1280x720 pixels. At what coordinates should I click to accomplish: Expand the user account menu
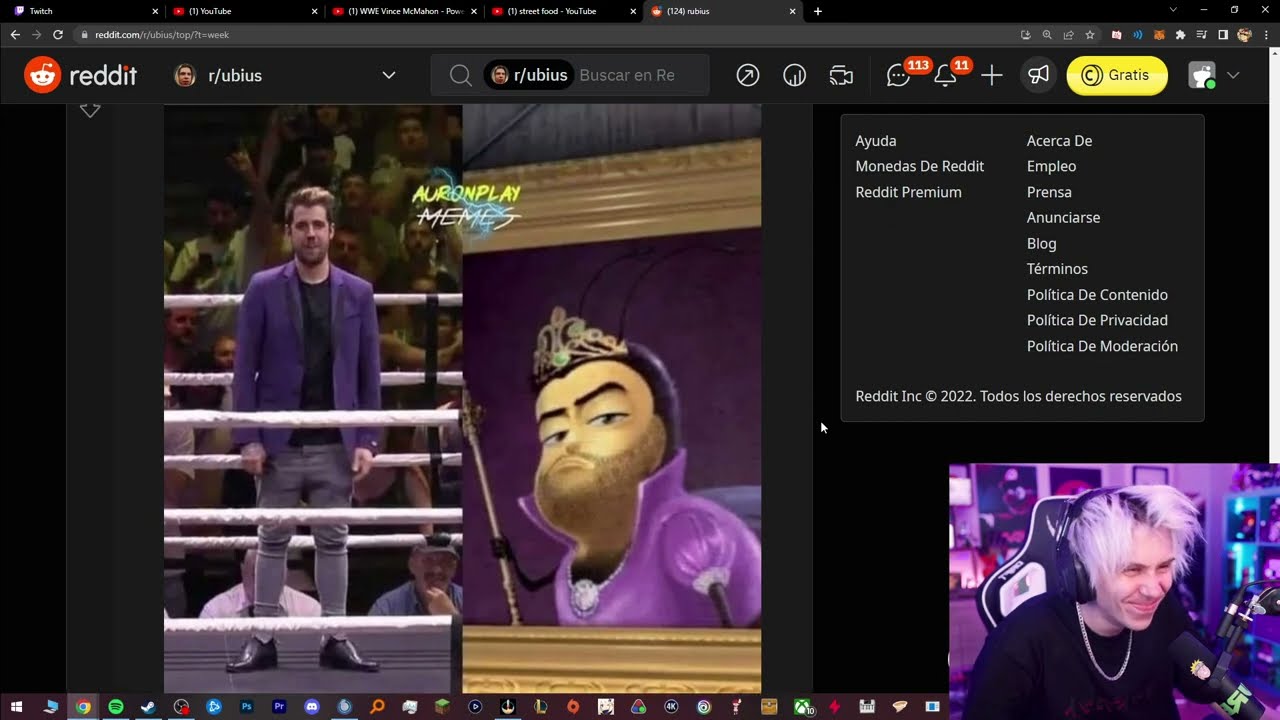pos(1214,75)
